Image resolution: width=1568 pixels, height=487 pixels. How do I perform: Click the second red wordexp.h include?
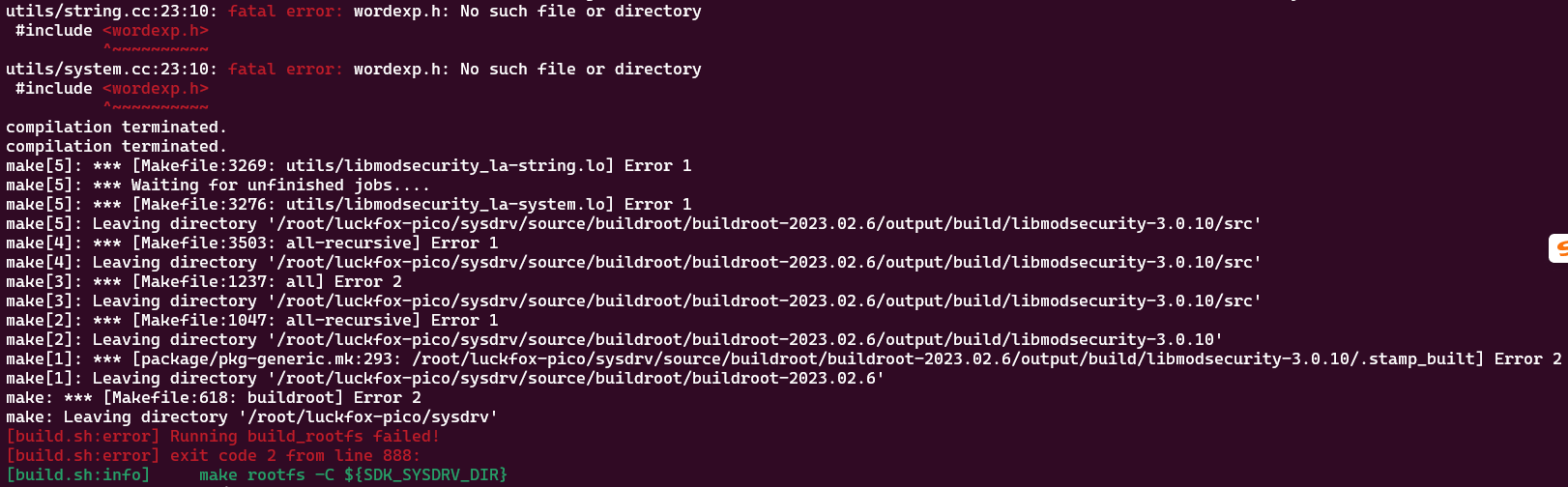pos(156,89)
